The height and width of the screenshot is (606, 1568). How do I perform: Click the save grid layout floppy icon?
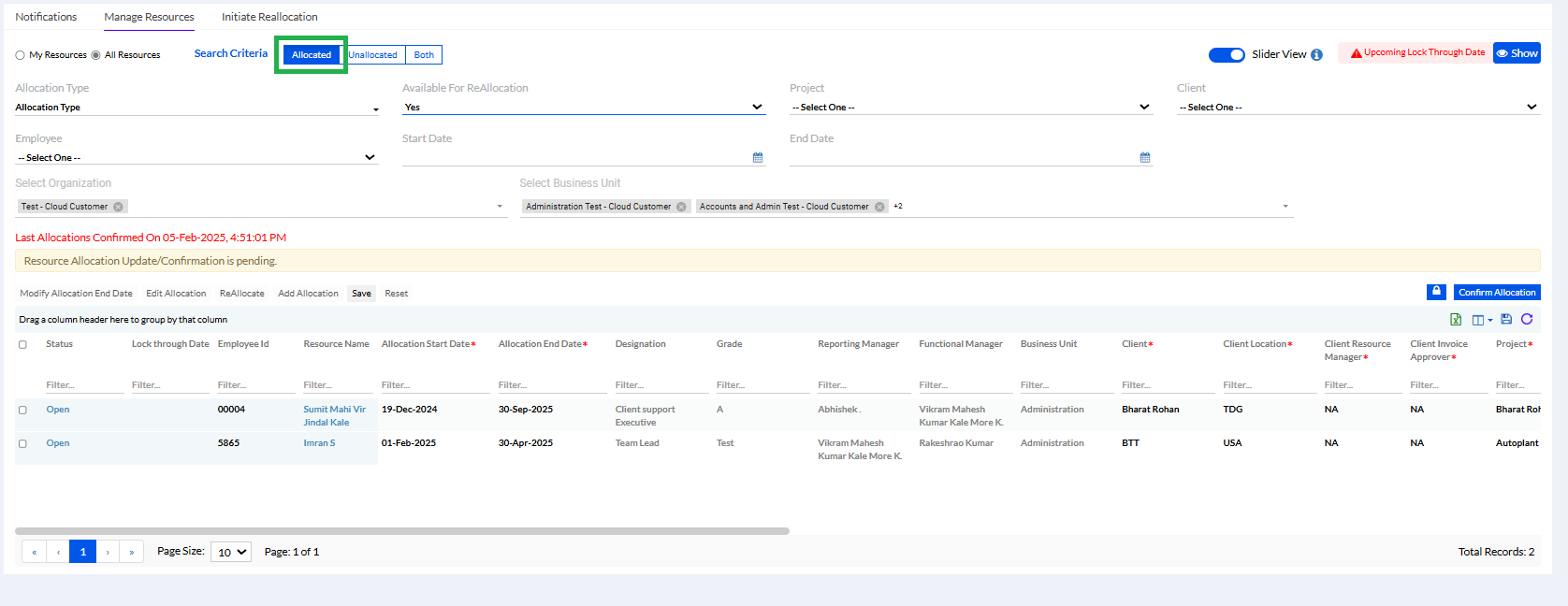pyautogui.click(x=1506, y=320)
